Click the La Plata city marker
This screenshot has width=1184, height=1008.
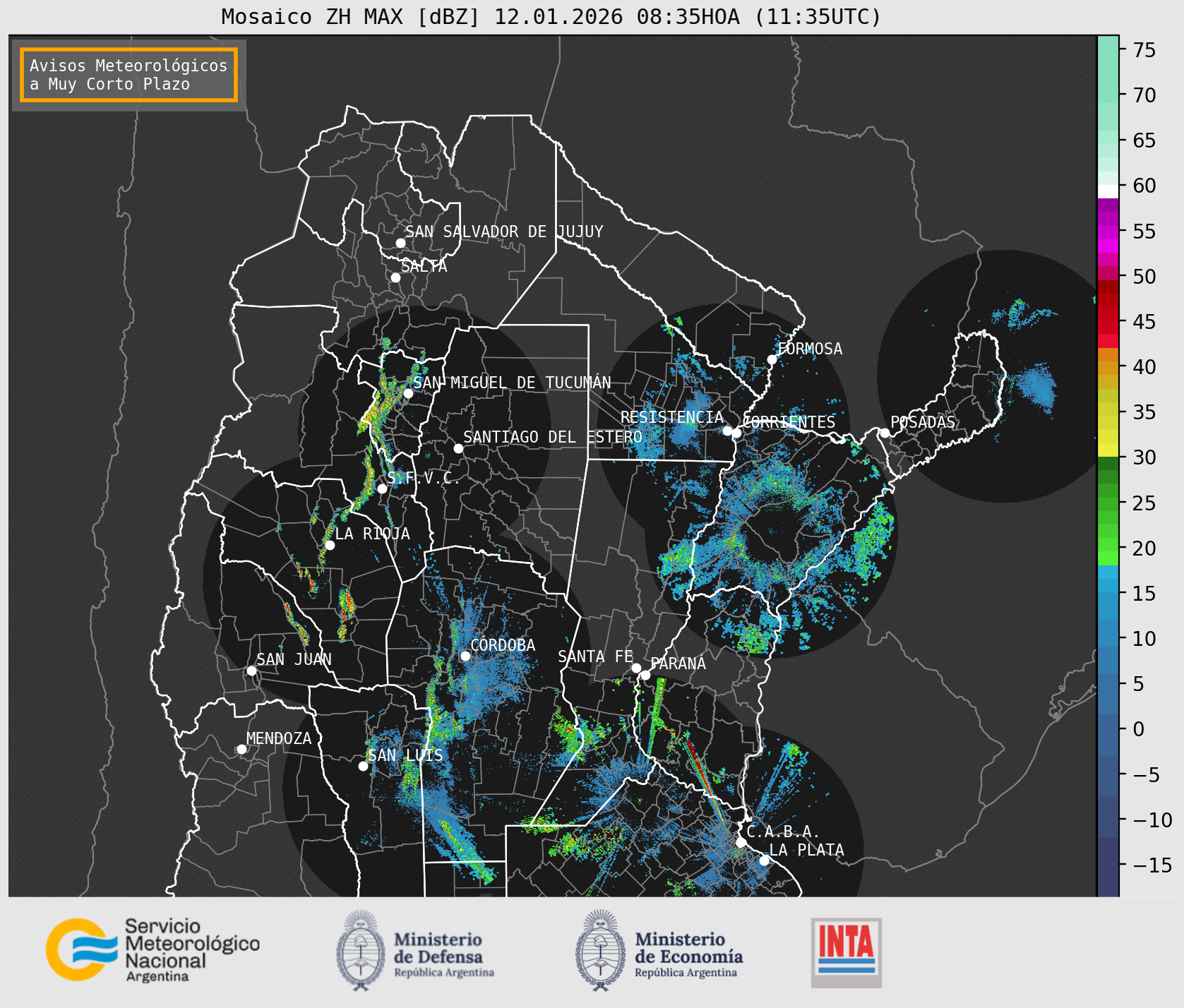pyautogui.click(x=764, y=860)
